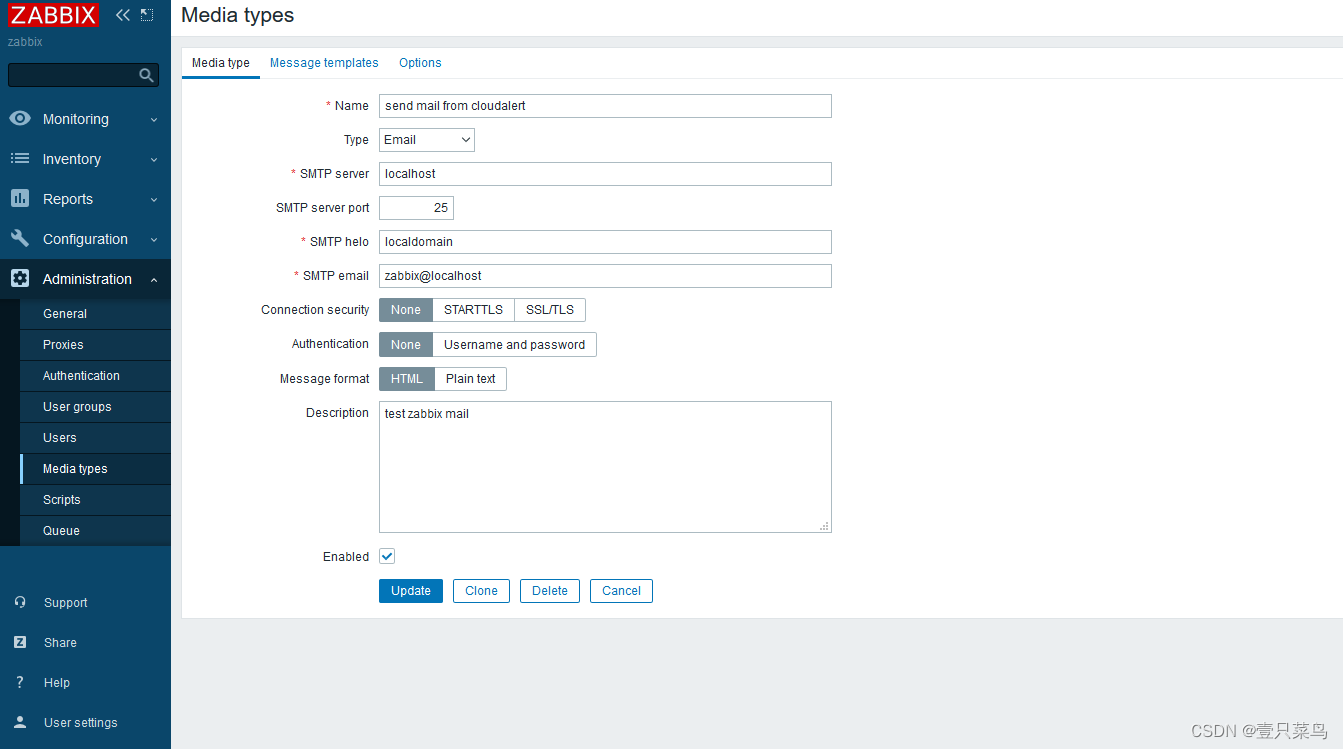Click the Monitoring eye icon
The width and height of the screenshot is (1343, 749).
(20, 118)
